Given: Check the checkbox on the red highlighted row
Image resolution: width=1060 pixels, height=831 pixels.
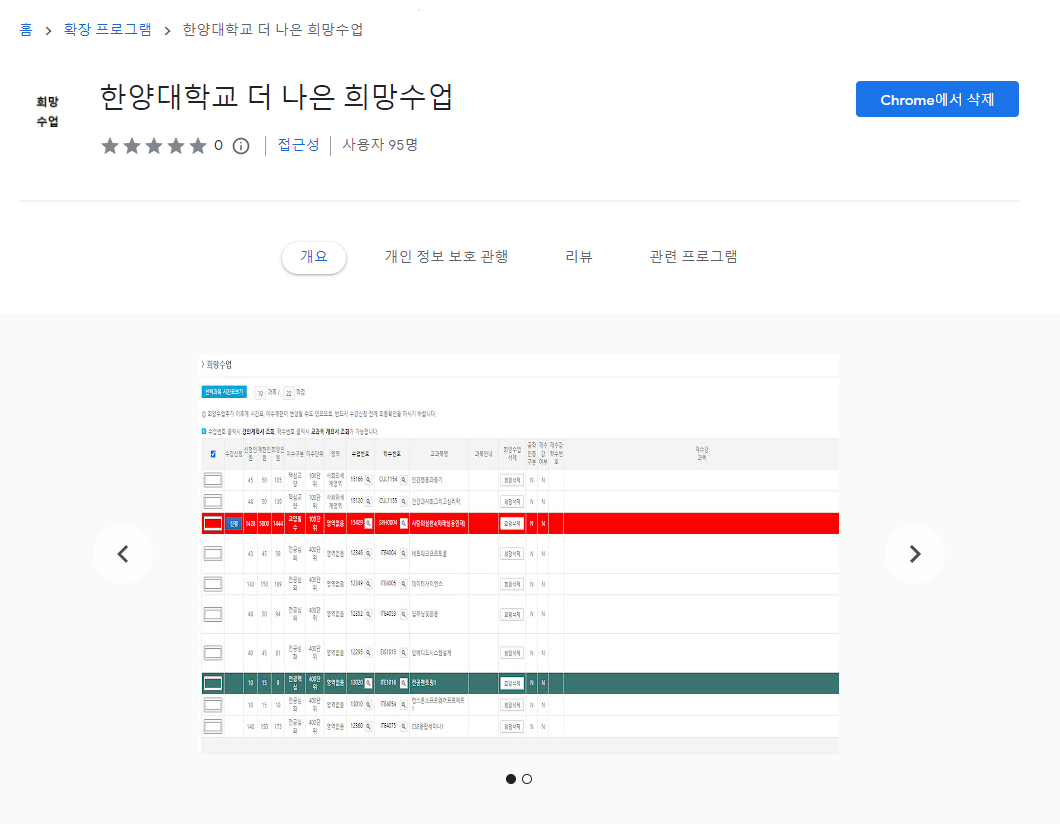Looking at the screenshot, I should click(213, 522).
